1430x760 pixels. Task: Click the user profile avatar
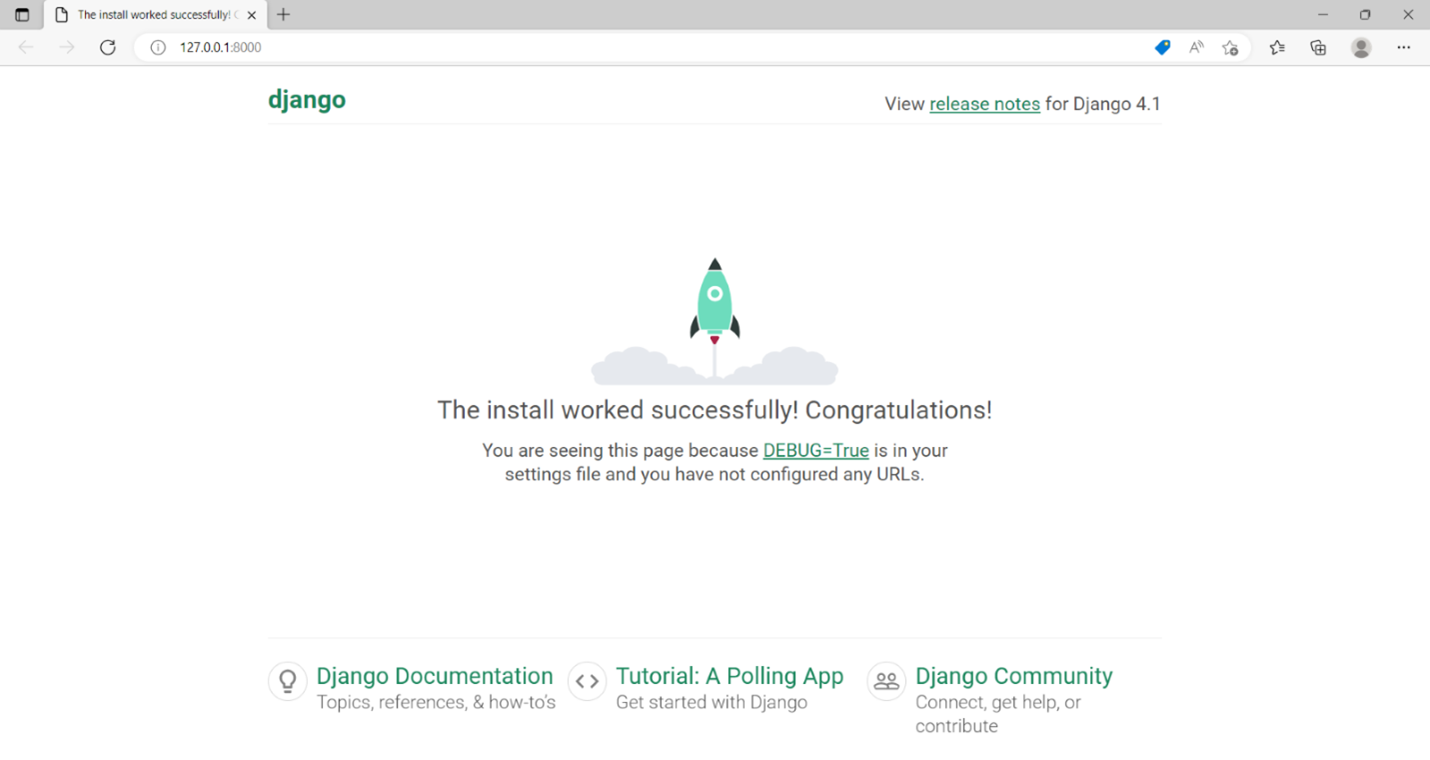point(1361,47)
